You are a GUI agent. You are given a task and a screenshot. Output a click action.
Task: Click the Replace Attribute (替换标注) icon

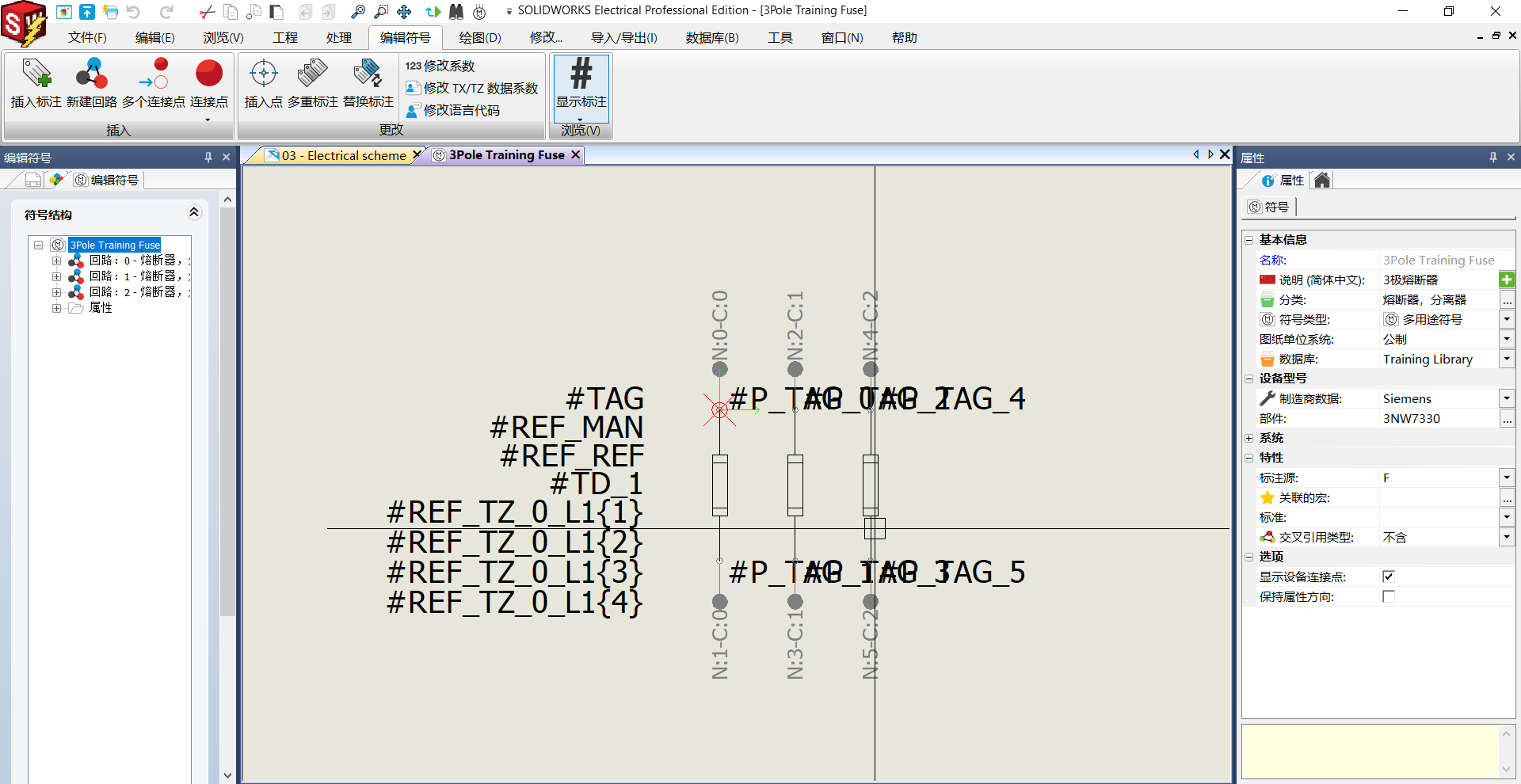pos(368,74)
